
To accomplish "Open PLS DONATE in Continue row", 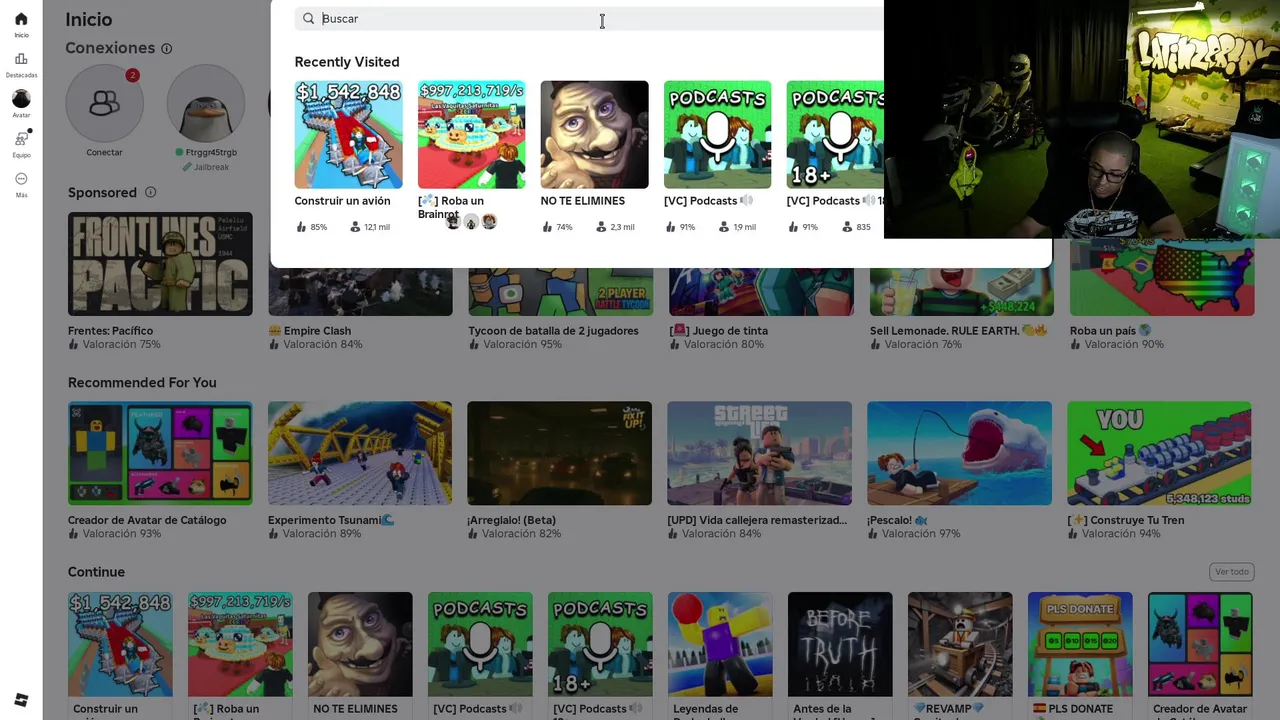I will [x=1080, y=644].
